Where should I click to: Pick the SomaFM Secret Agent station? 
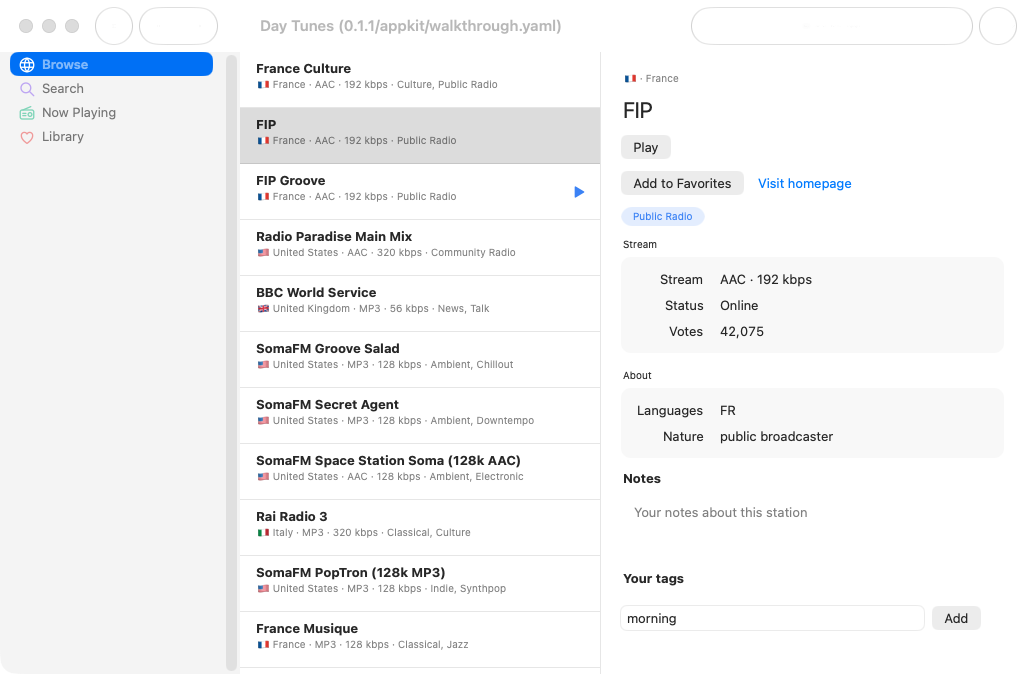(x=420, y=416)
